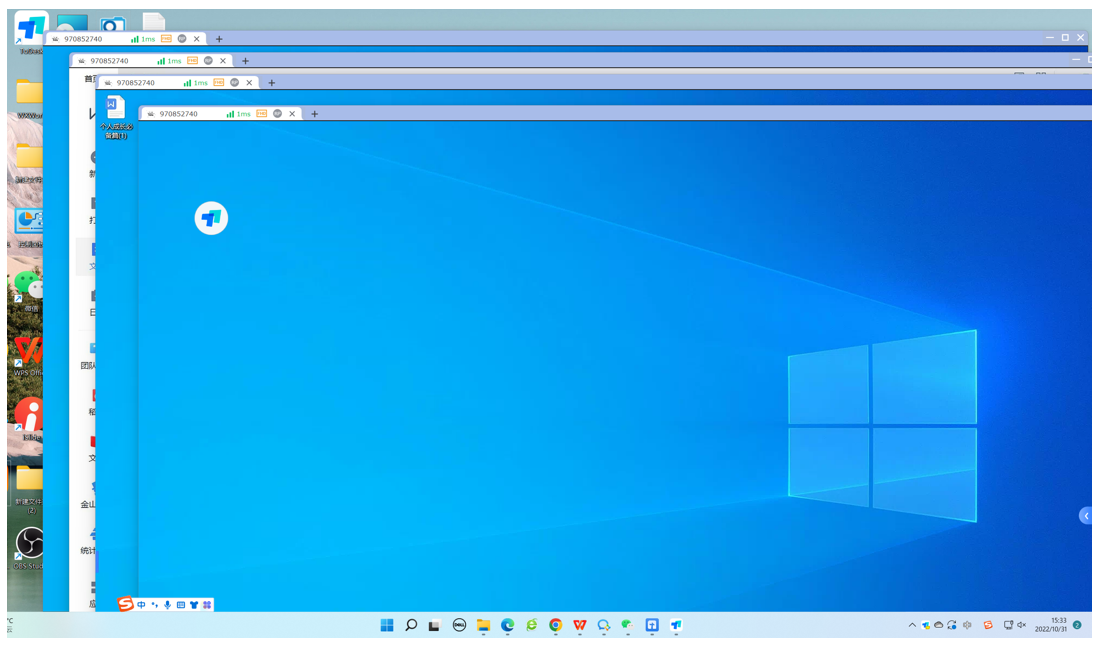Click the round RP badge in third nested ToDesk tab
Image resolution: width=1103 pixels, height=646 pixels.
[x=234, y=82]
